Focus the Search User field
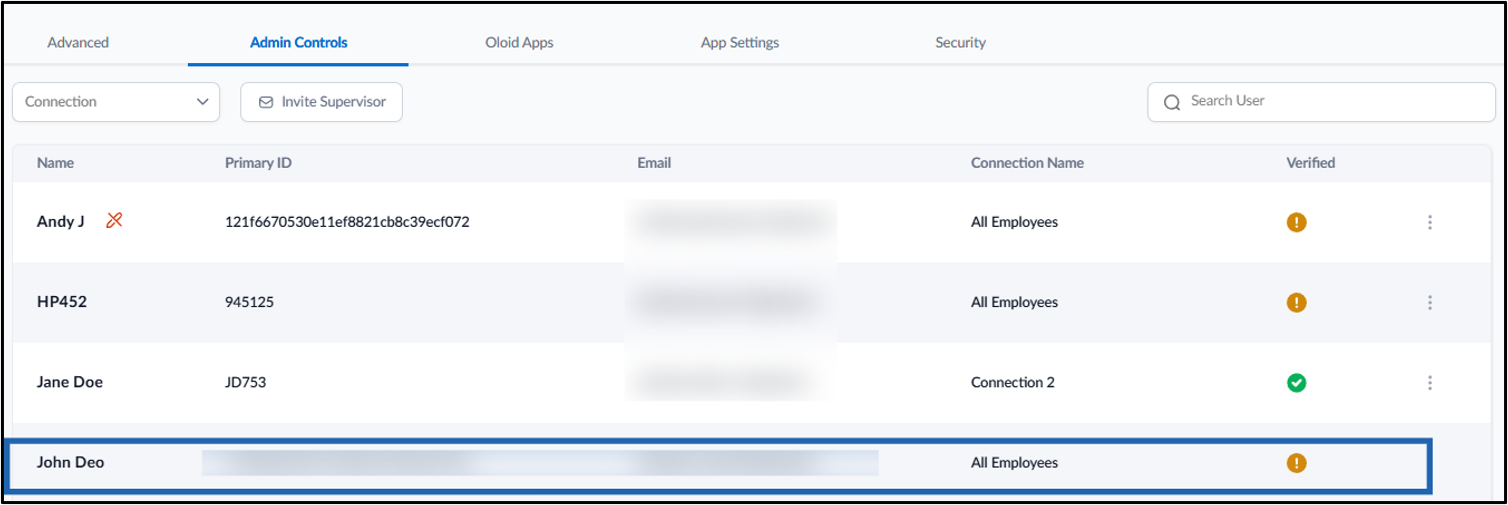The image size is (1508, 505). [x=1321, y=102]
